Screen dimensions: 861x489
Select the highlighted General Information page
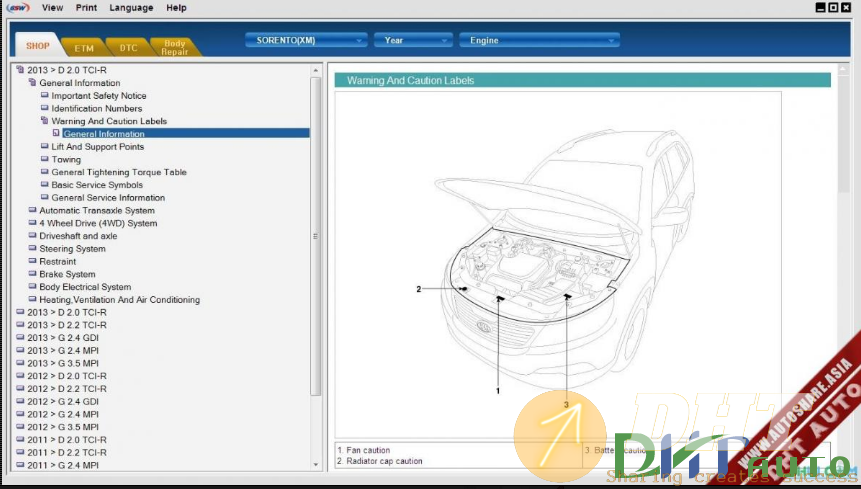186,133
